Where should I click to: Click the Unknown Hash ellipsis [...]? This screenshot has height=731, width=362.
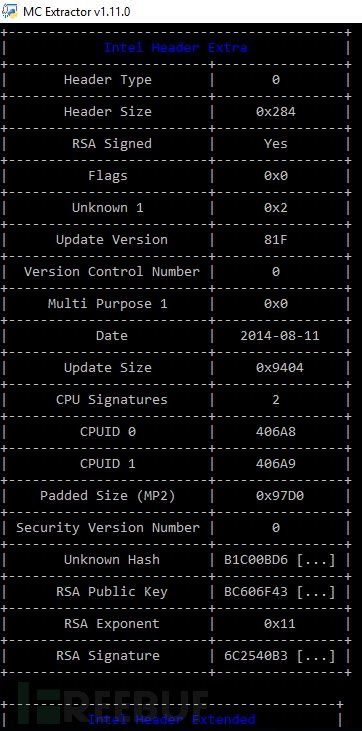(316, 560)
